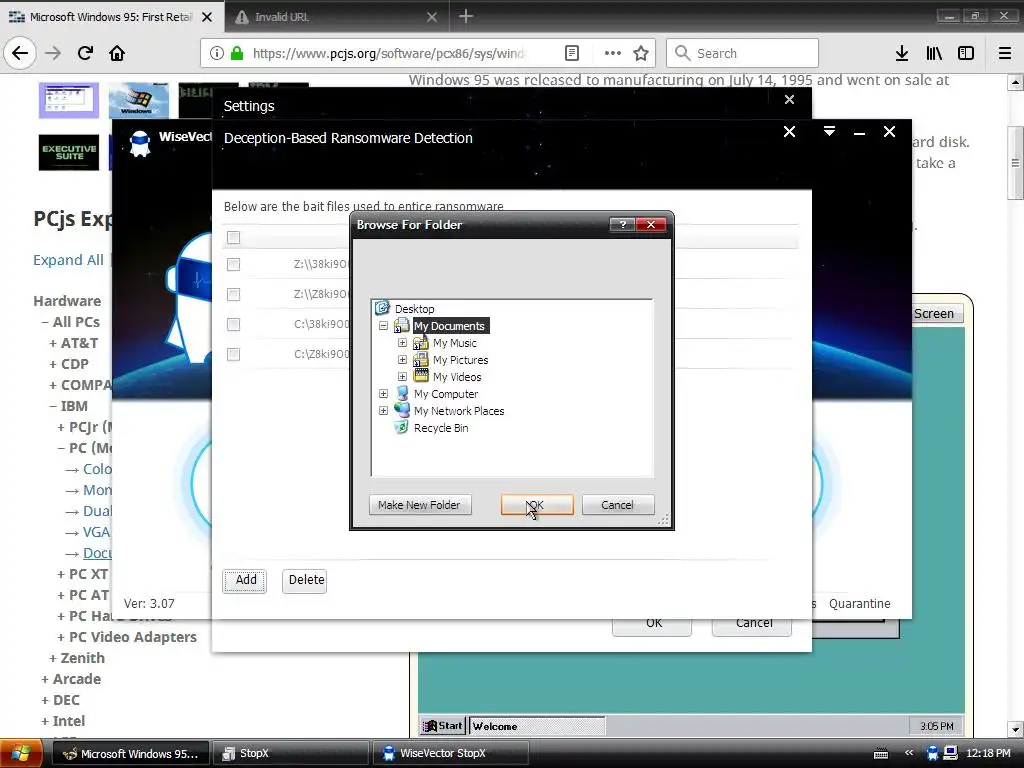Click the browser Search field
The width and height of the screenshot is (1024, 768).
tap(743, 53)
